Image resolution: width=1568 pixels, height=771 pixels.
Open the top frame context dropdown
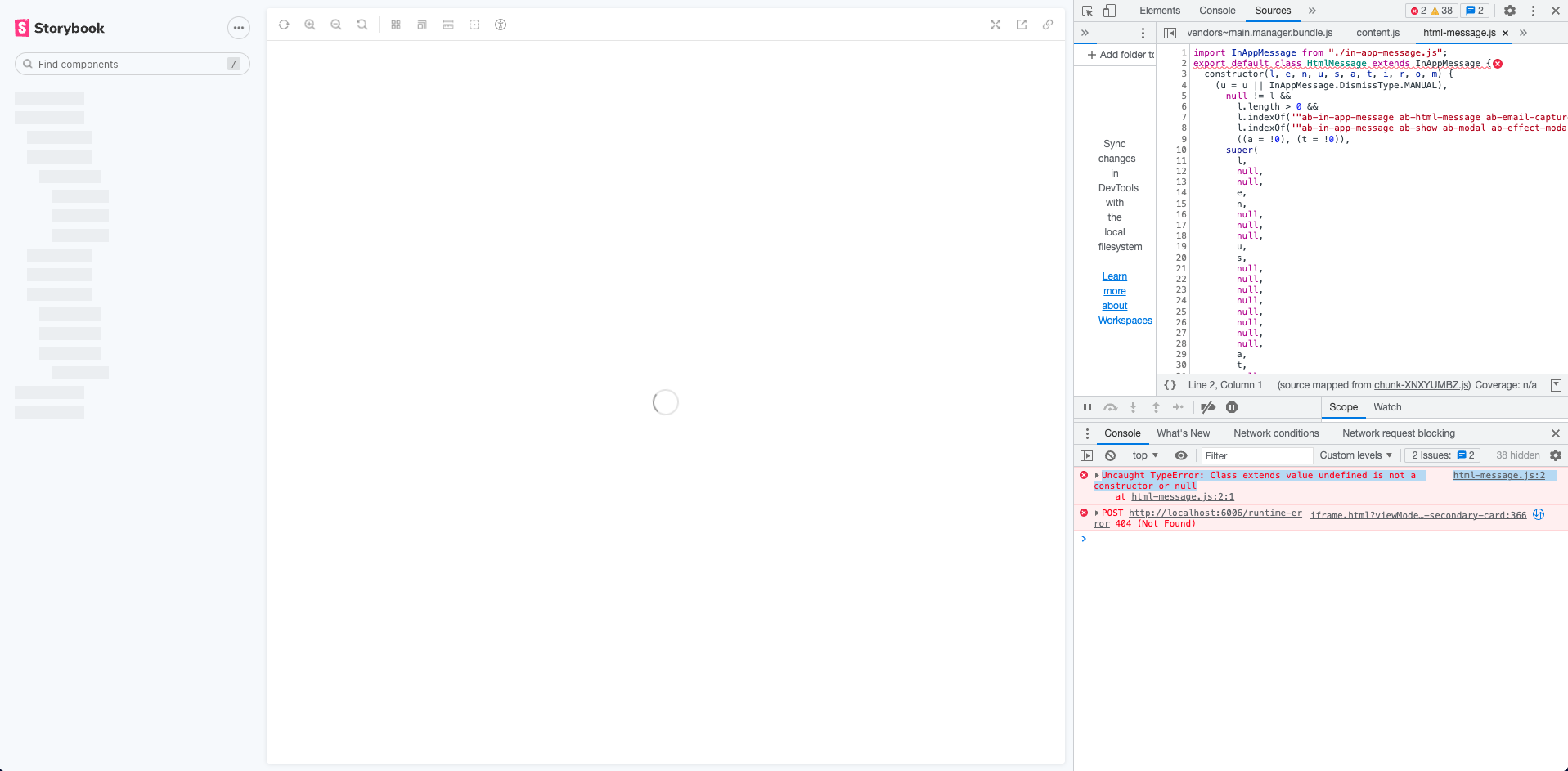pyautogui.click(x=1143, y=455)
